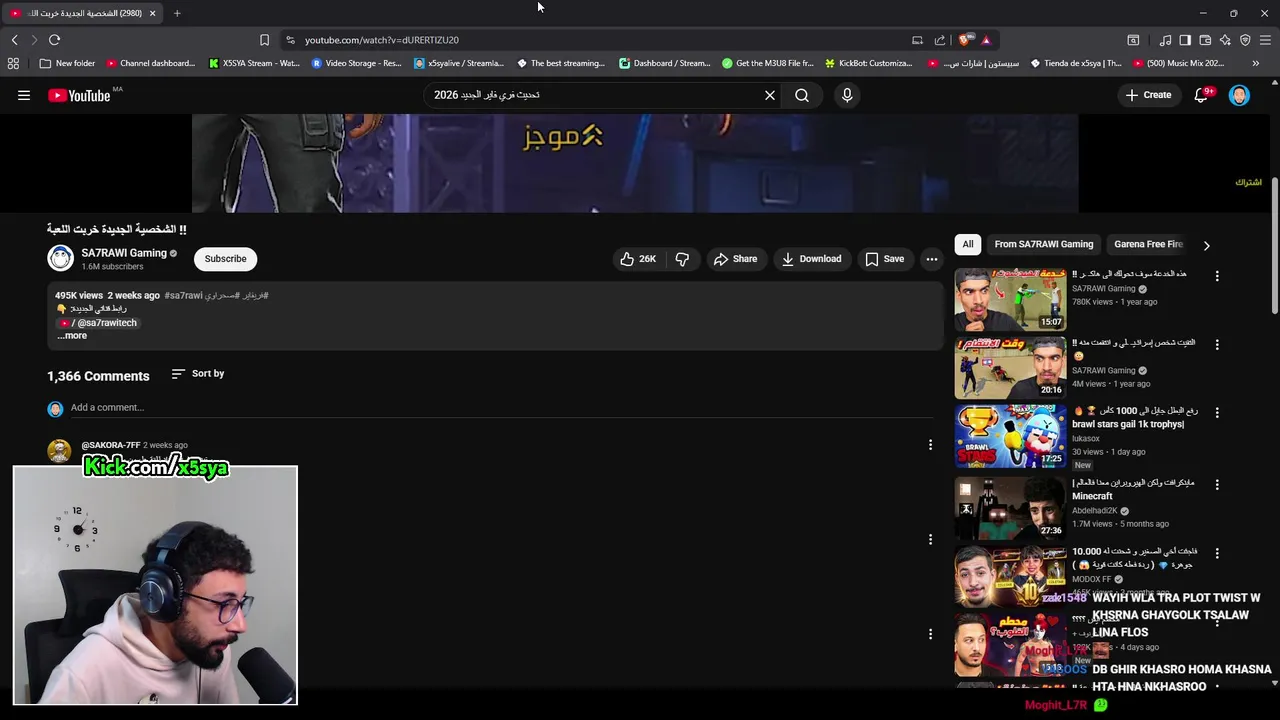Open Brave Rewards triangle icon
This screenshot has height=720, width=1280.
[985, 40]
